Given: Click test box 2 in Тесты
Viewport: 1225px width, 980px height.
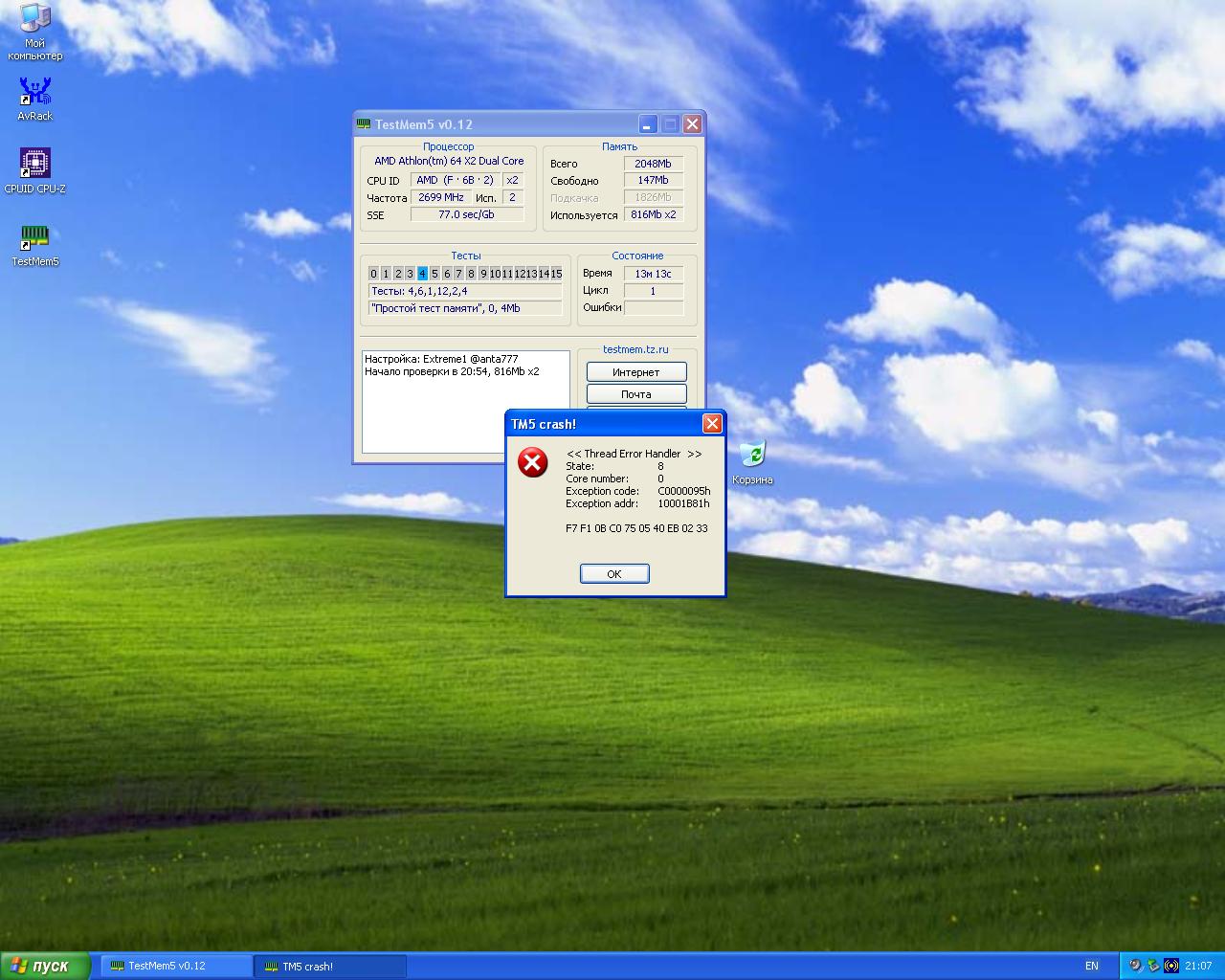Looking at the screenshot, I should (x=398, y=274).
